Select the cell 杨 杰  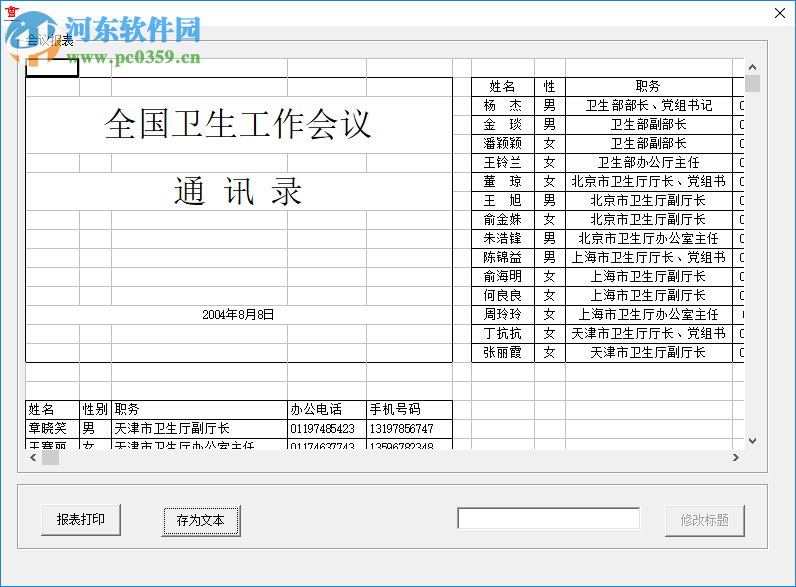(x=503, y=106)
